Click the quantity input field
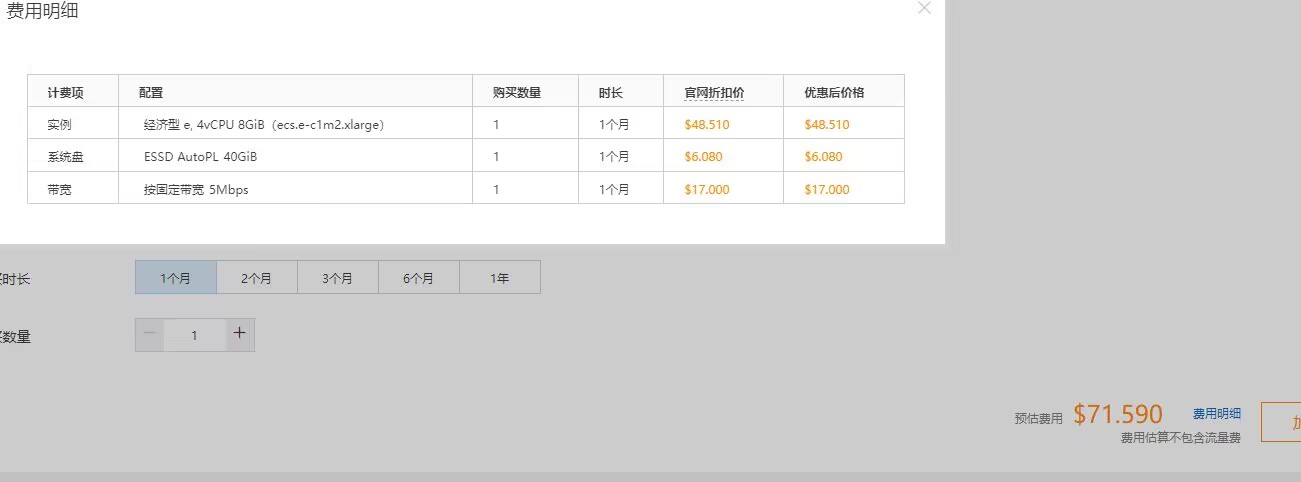1301x482 pixels. point(195,335)
